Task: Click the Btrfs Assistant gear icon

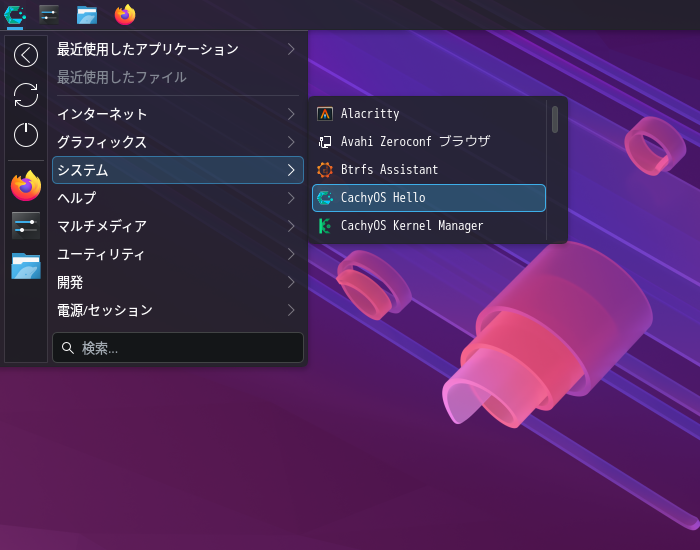Action: [325, 170]
